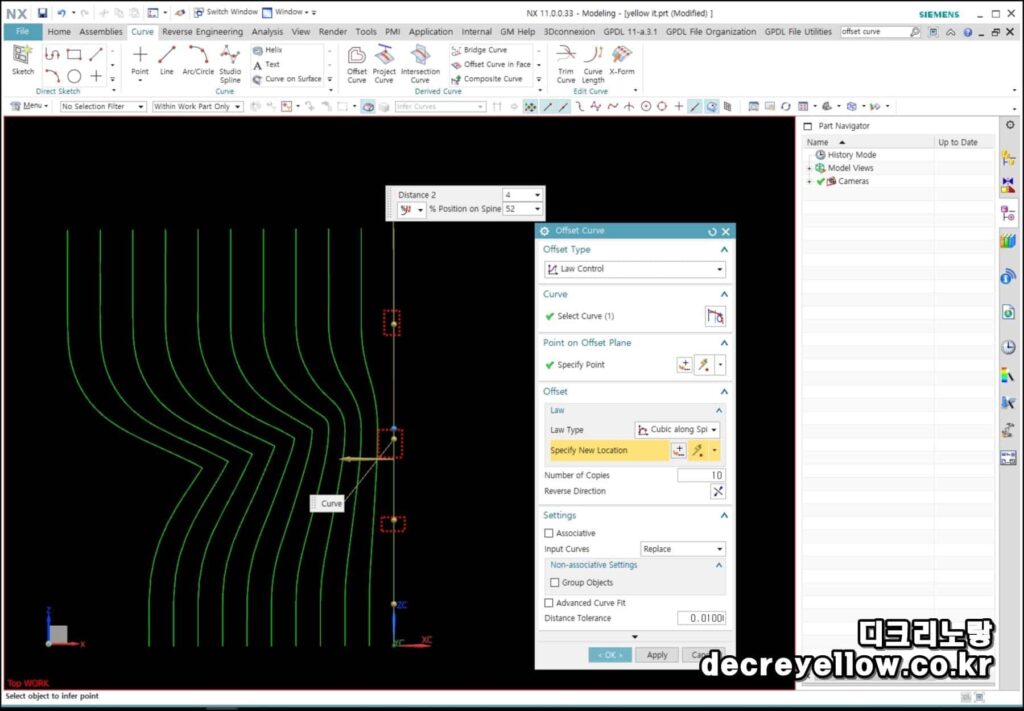The height and width of the screenshot is (711, 1024).
Task: Expand more options at dialog bottom
Action: pos(634,637)
